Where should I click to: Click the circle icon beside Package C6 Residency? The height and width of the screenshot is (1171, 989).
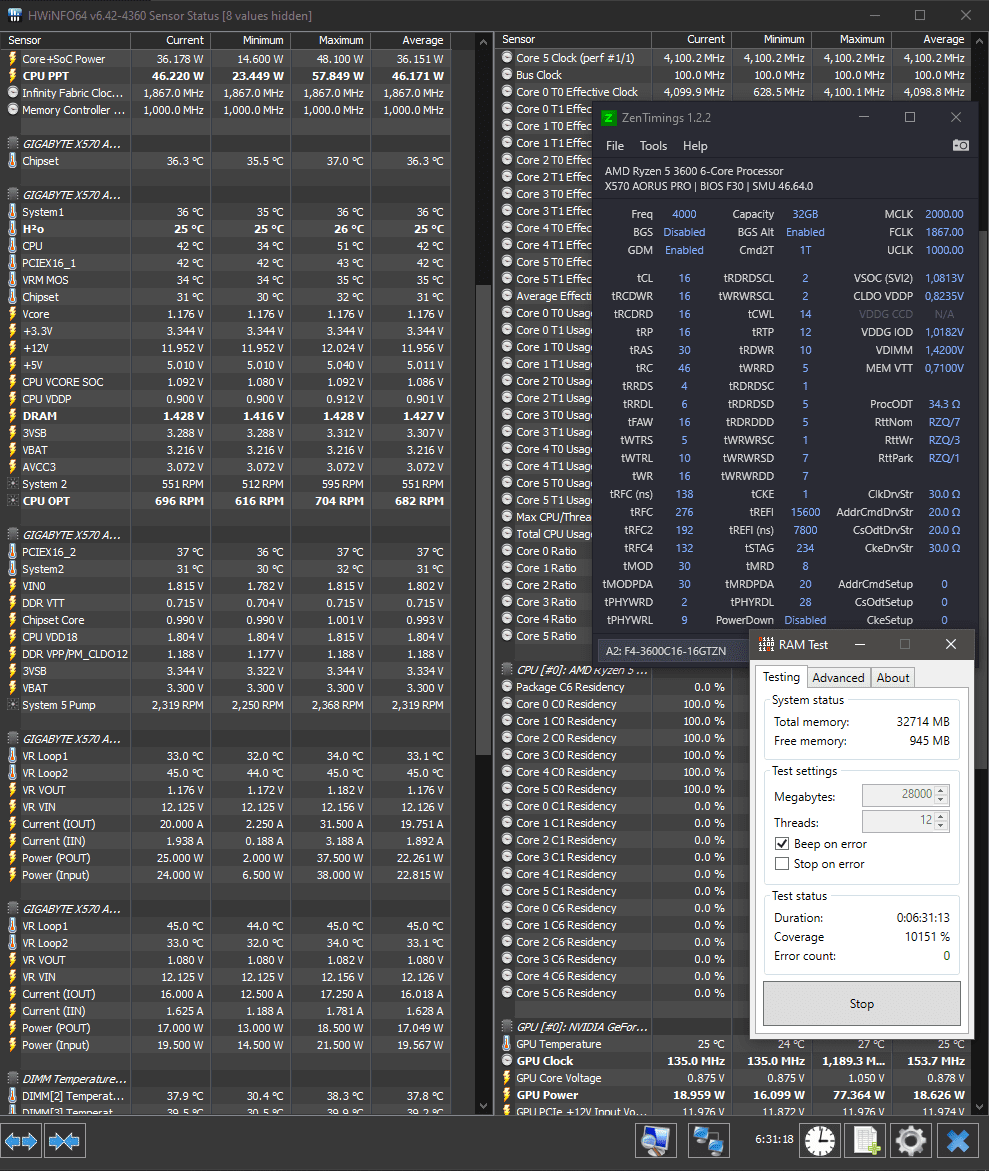pos(507,686)
